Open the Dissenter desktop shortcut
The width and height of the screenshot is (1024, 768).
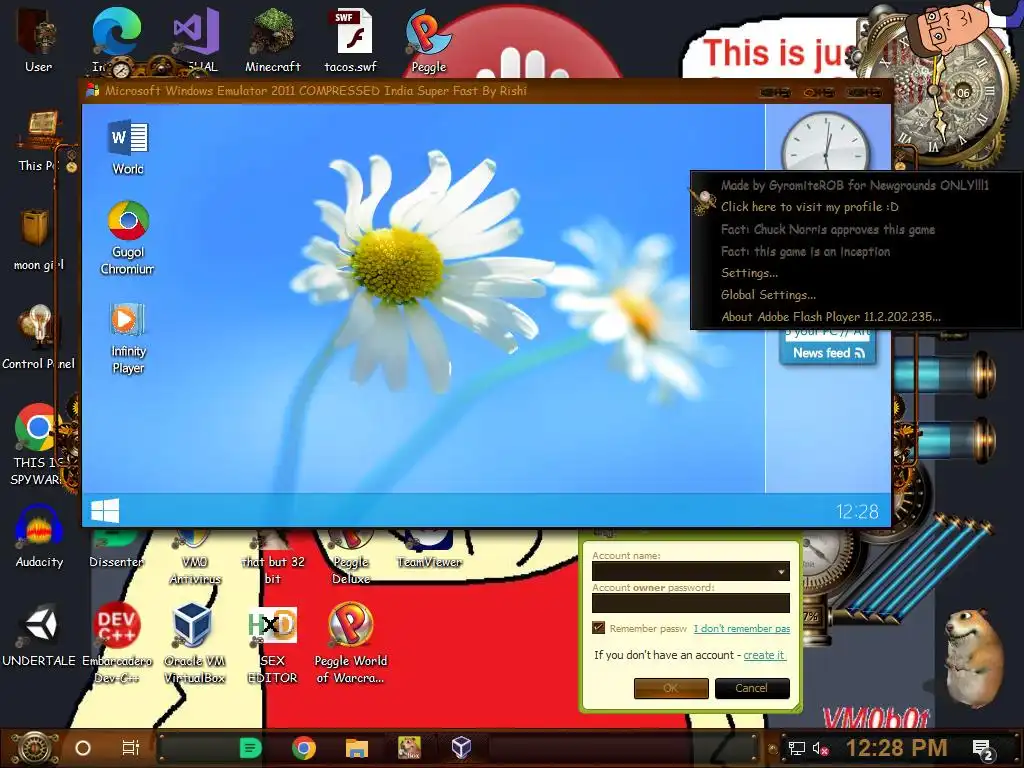tap(116, 552)
